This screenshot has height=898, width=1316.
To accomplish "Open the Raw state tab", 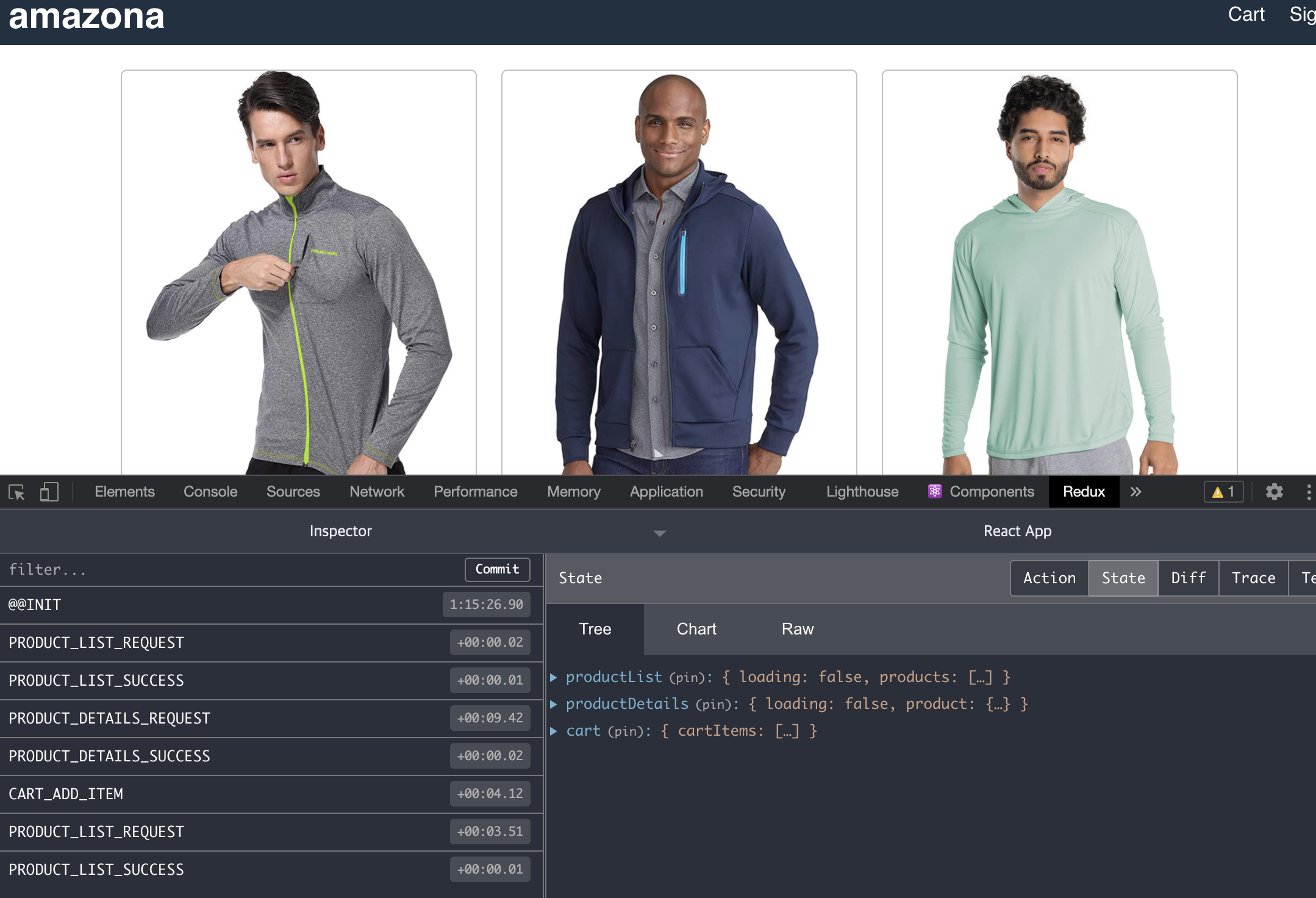I will tap(797, 630).
